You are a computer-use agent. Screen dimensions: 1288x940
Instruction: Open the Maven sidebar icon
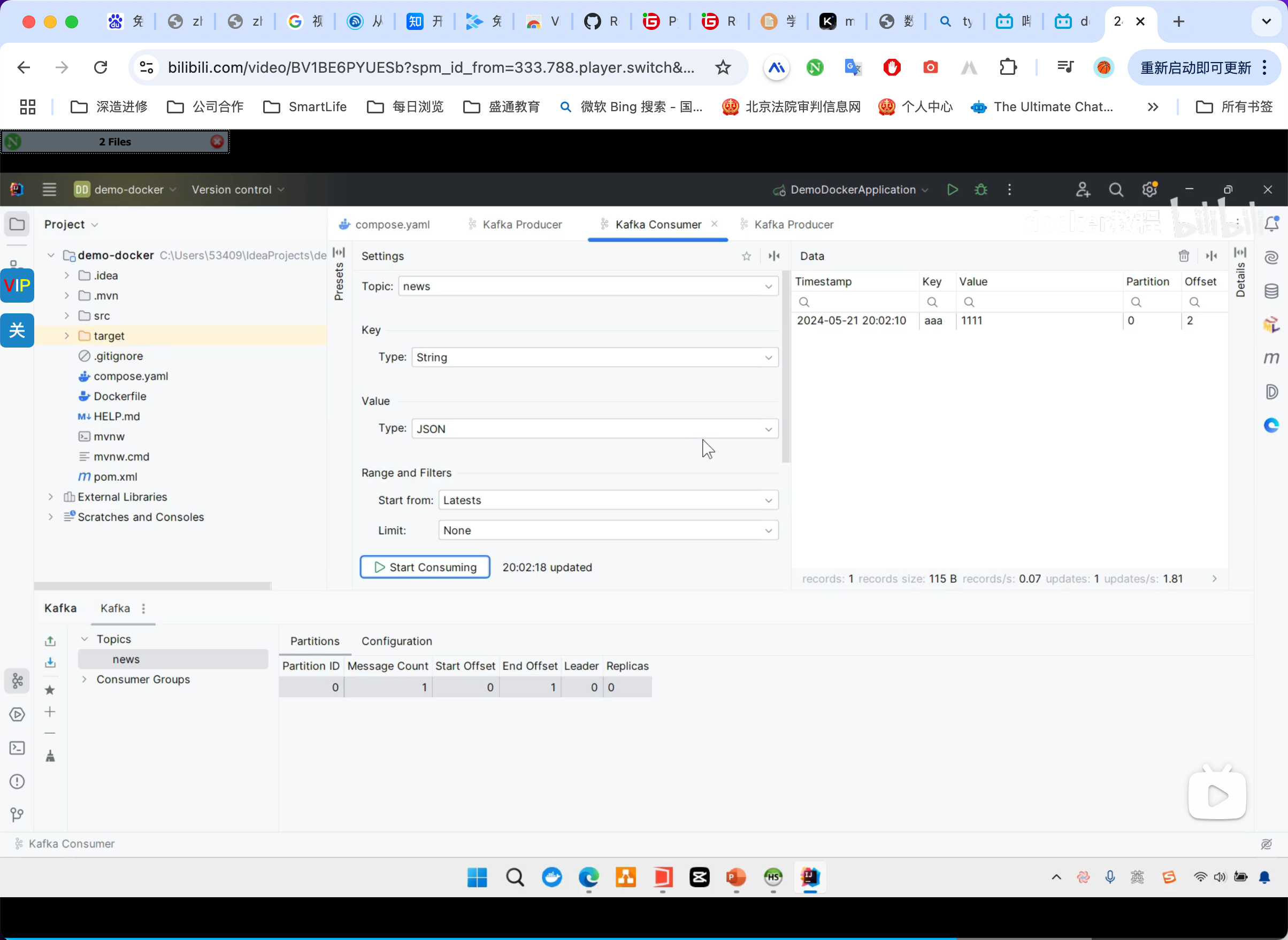(1271, 358)
